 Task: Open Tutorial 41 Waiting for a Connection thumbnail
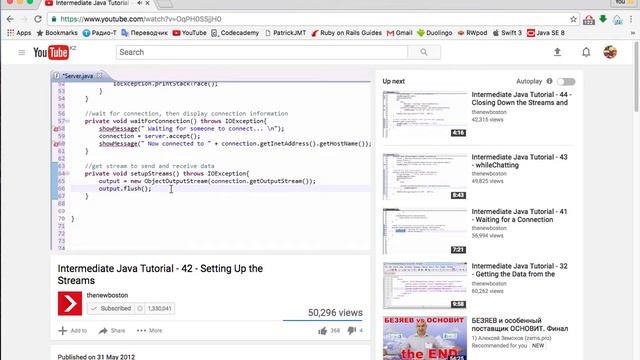coord(424,231)
